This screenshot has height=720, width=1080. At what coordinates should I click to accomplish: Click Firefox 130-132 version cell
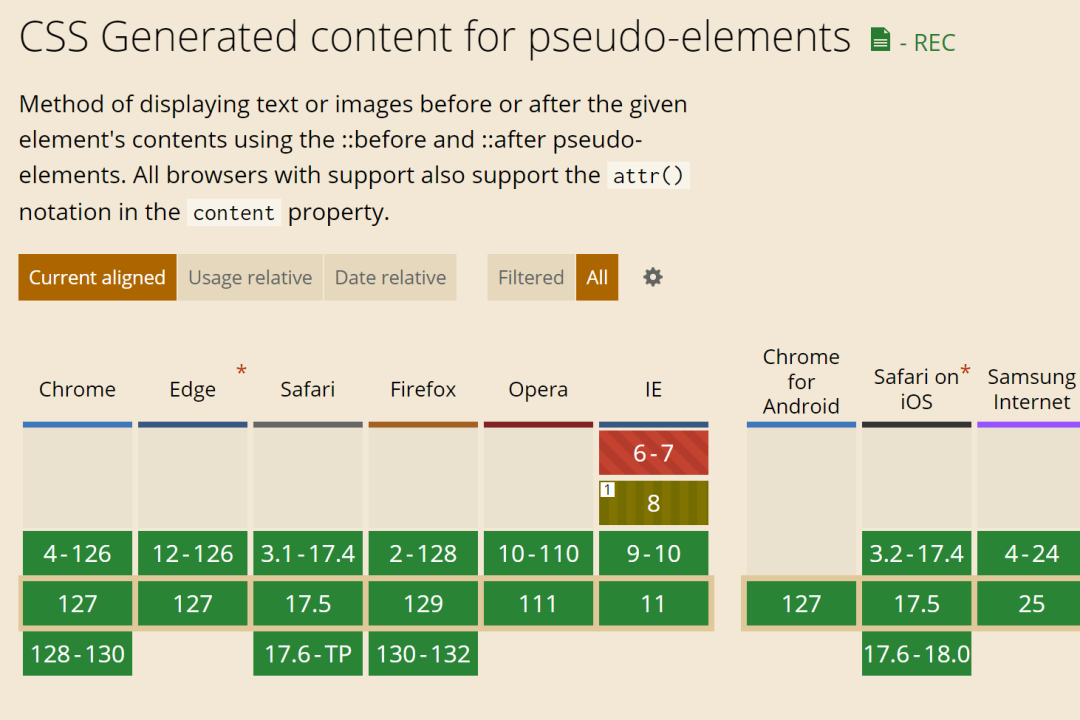tap(423, 653)
